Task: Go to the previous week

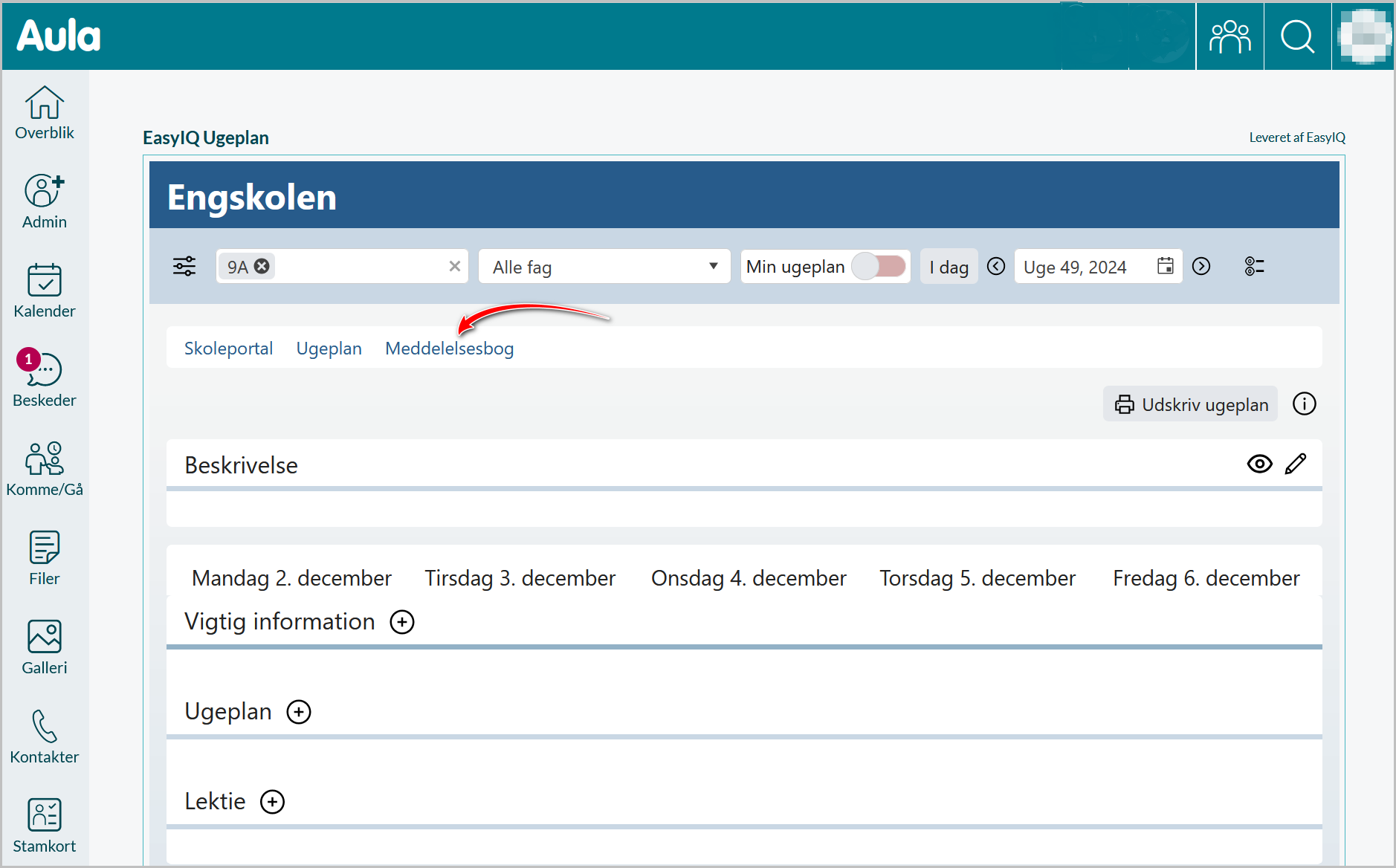Action: coord(996,266)
